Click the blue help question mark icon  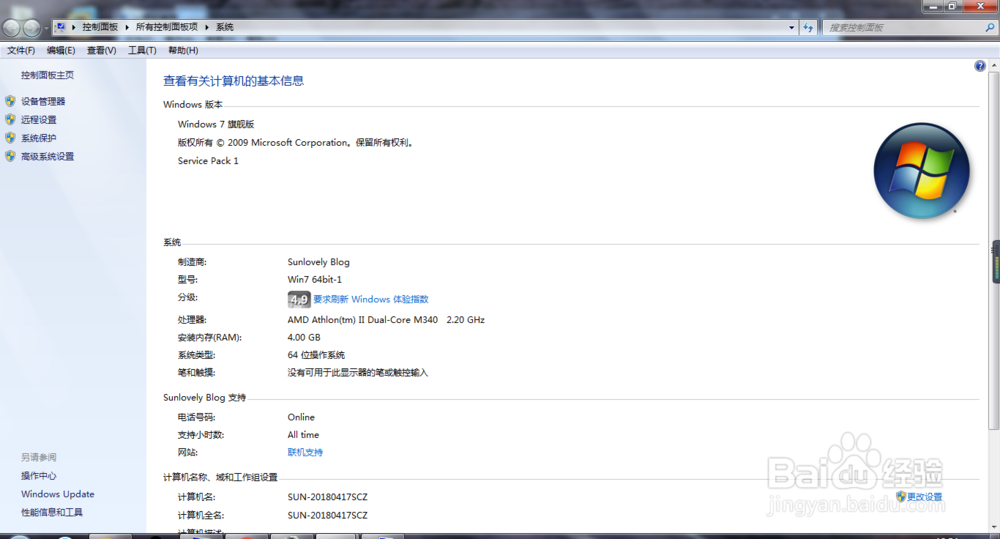(x=980, y=66)
